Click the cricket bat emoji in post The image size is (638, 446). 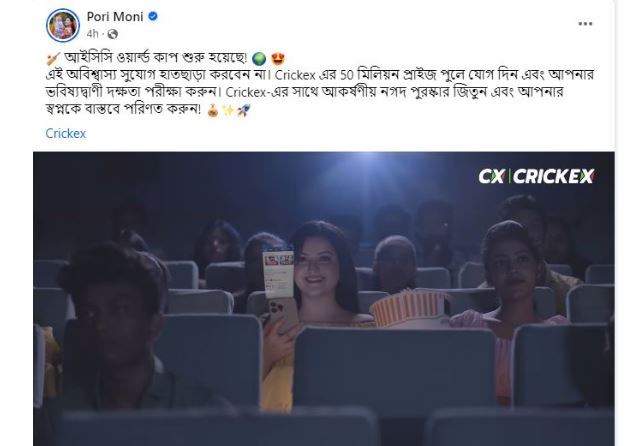(53, 59)
